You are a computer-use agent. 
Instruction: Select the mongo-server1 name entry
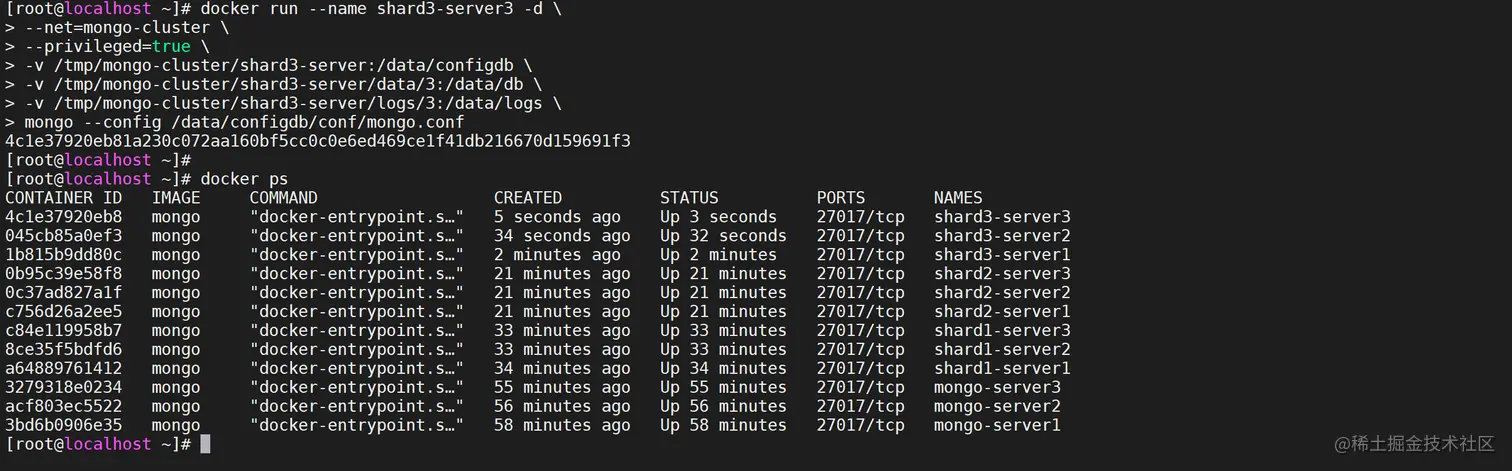[x=997, y=425]
